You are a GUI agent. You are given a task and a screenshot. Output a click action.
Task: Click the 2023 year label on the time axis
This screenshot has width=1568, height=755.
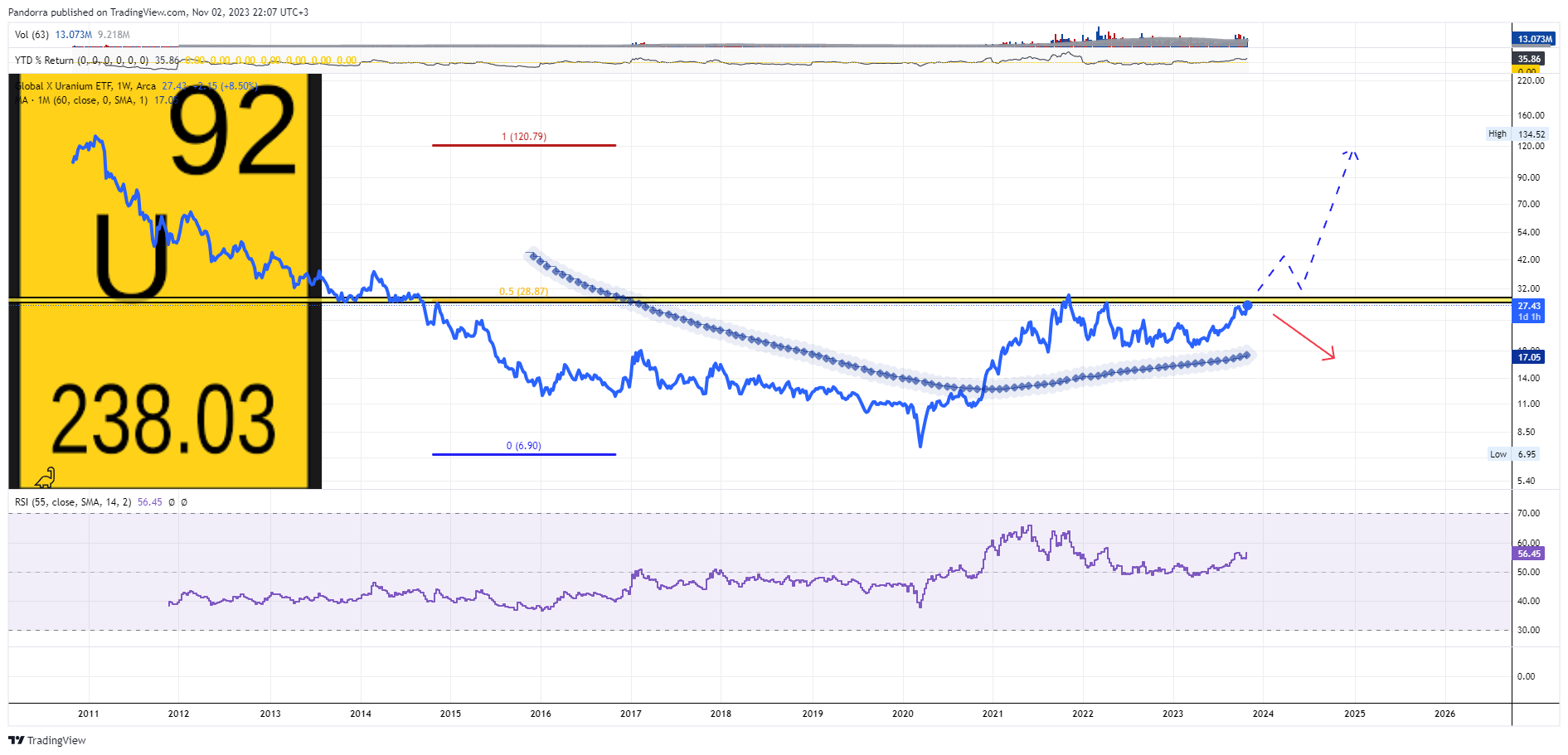tap(1173, 714)
